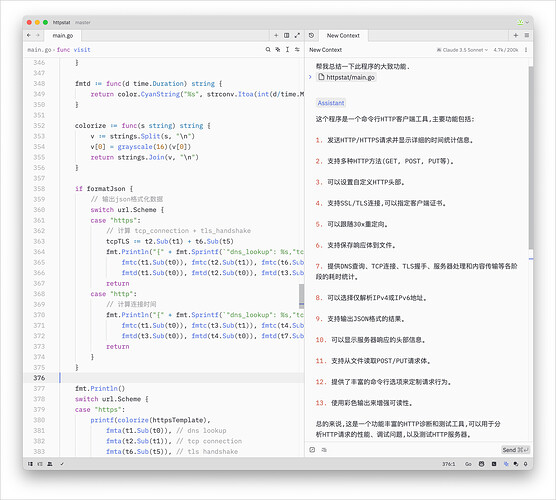Click summary item 13 about color output
The image size is (556, 500).
(x=364, y=403)
